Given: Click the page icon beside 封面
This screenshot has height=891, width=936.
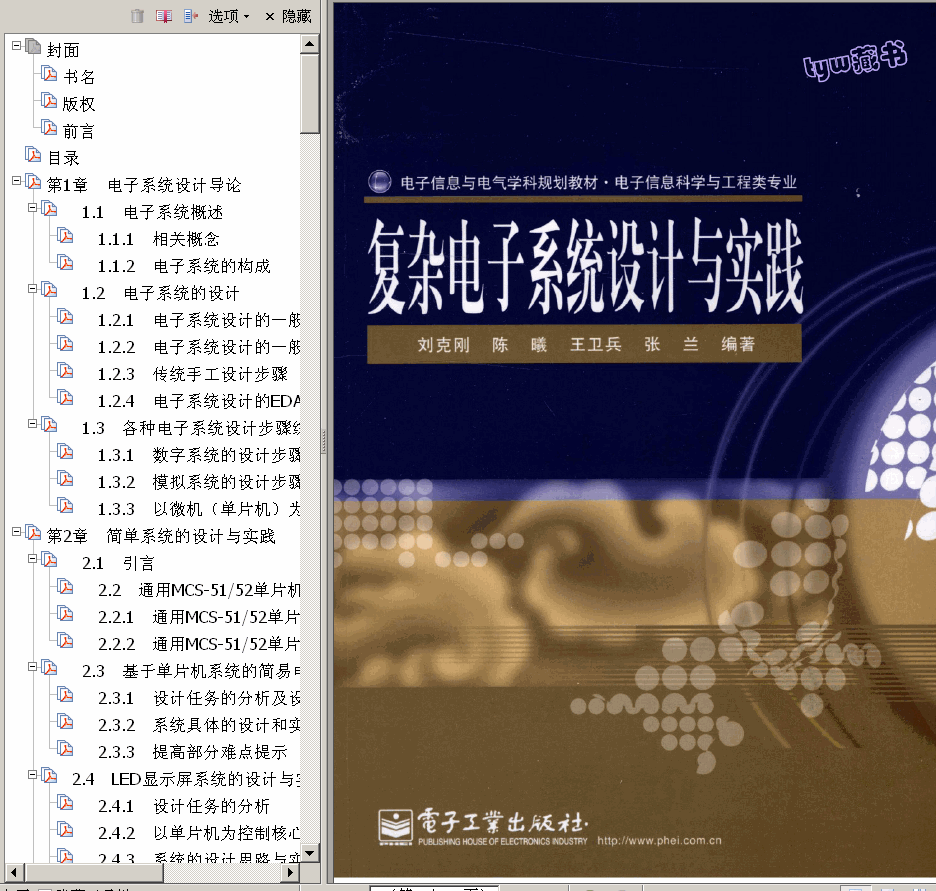Looking at the screenshot, I should (33, 47).
